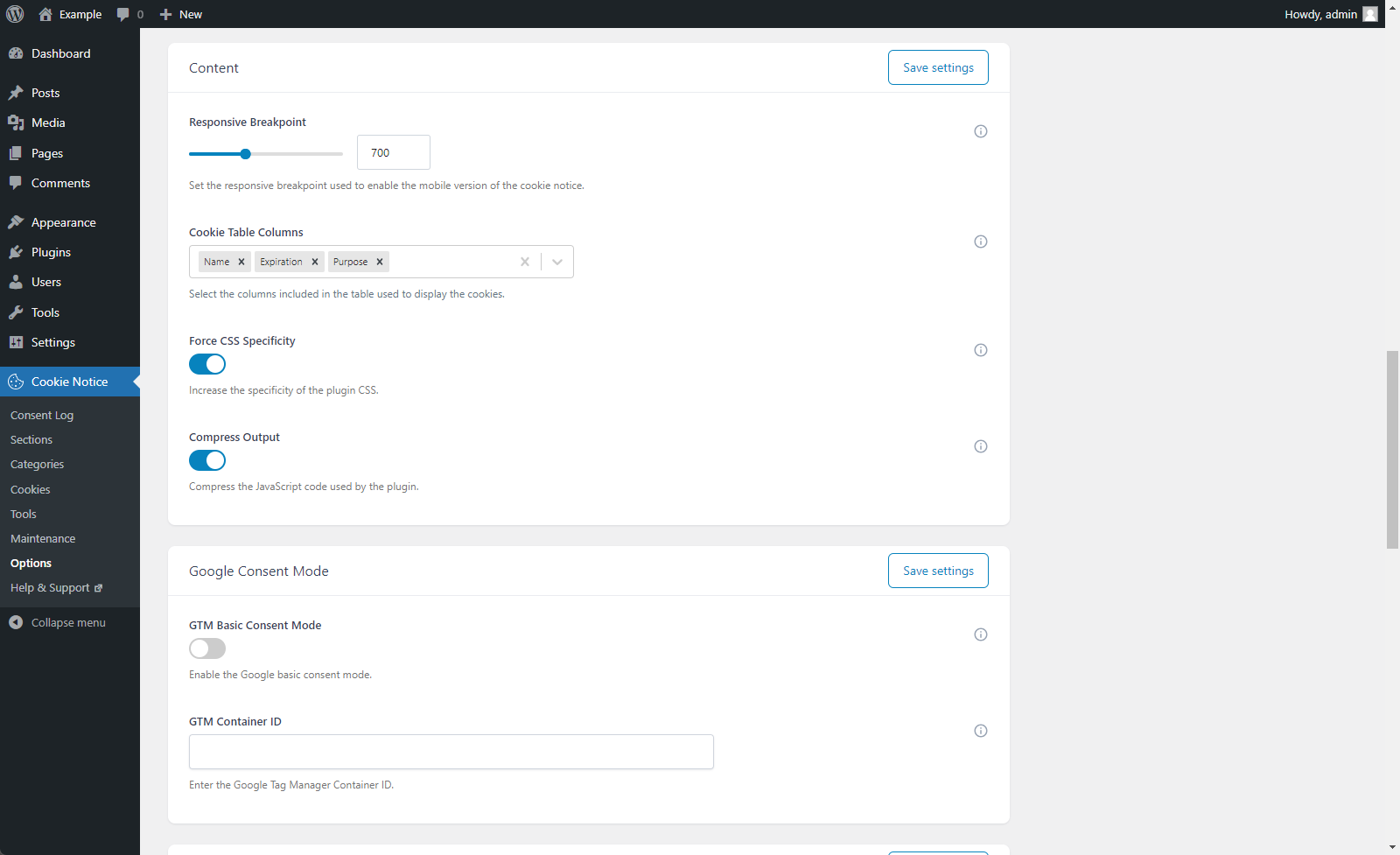Show info for Force CSS Specificity

pos(981,350)
